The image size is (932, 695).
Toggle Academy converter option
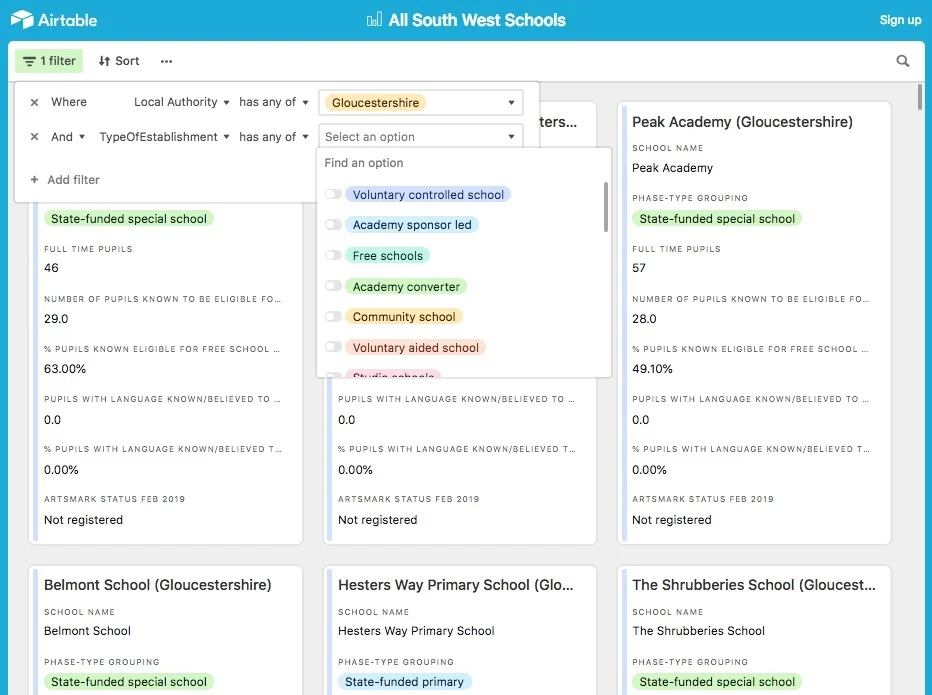333,286
